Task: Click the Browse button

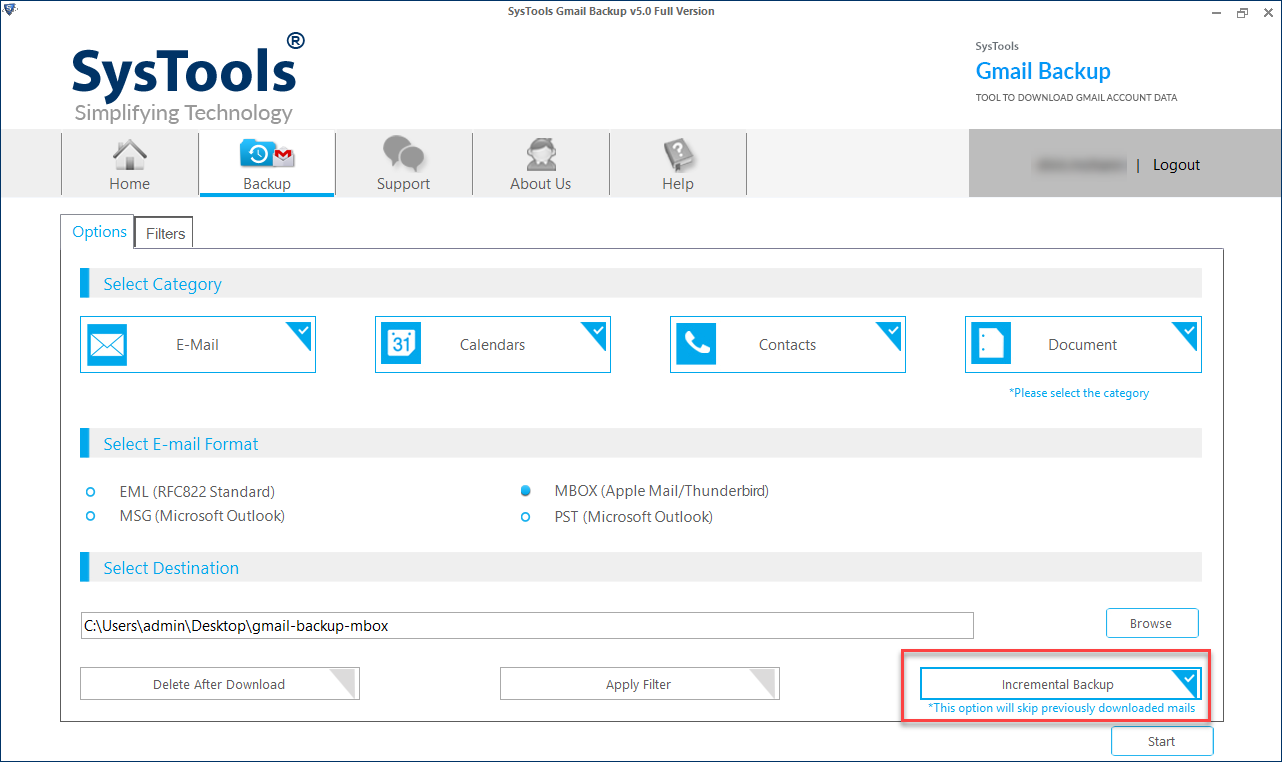Action: coord(1151,623)
